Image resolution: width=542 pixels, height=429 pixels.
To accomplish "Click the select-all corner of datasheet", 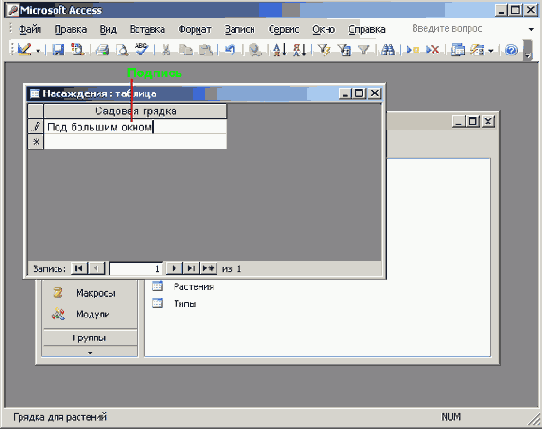I will click(36, 111).
